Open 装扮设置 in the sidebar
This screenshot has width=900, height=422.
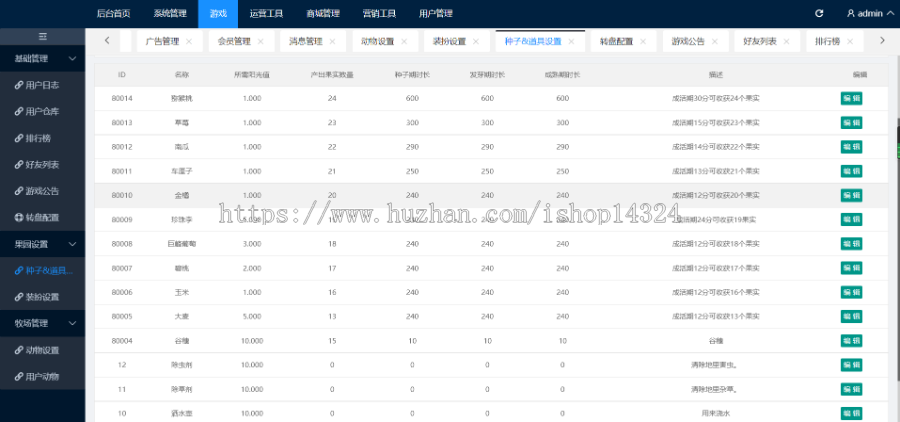pos(42,297)
